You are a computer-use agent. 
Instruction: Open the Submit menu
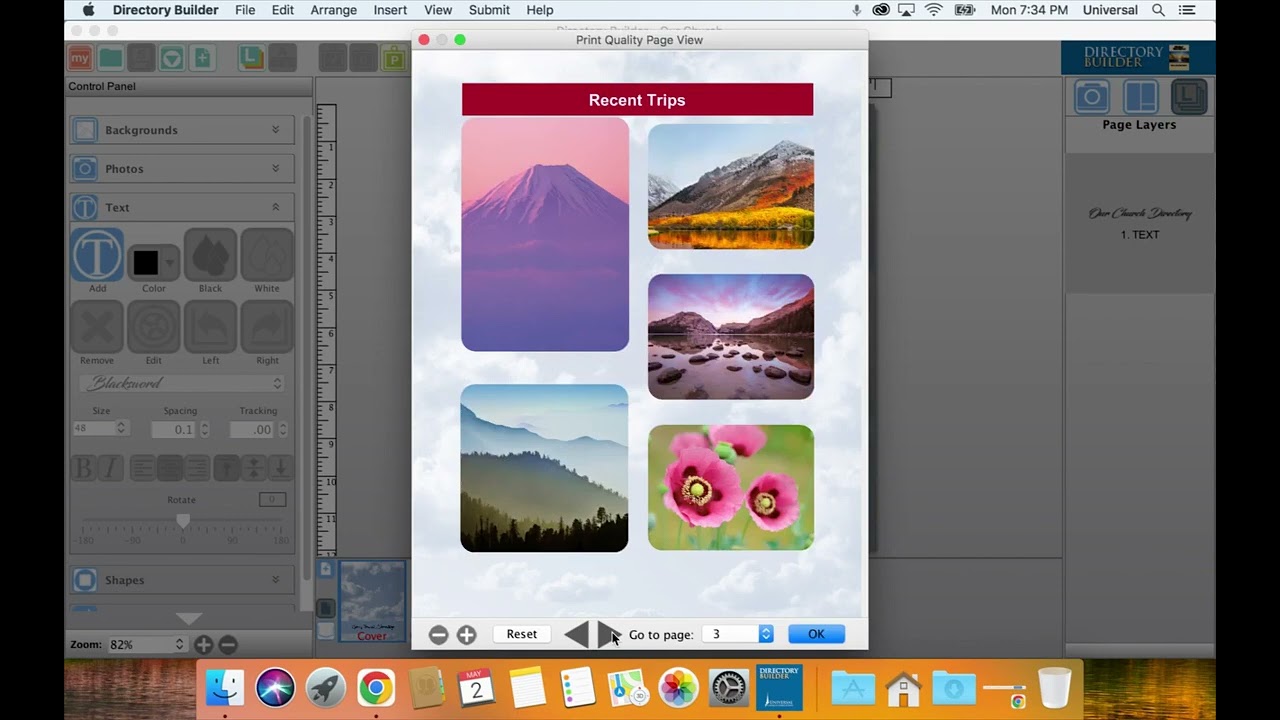489,10
